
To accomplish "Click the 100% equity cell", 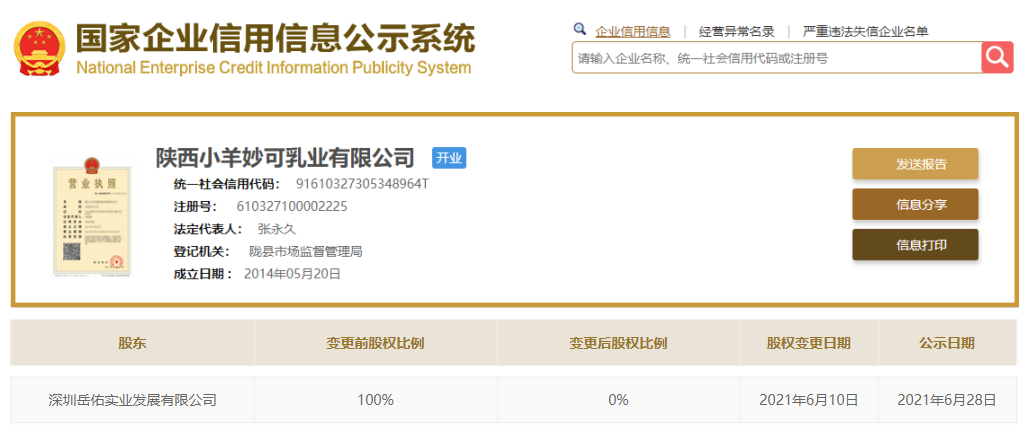I will (375, 400).
